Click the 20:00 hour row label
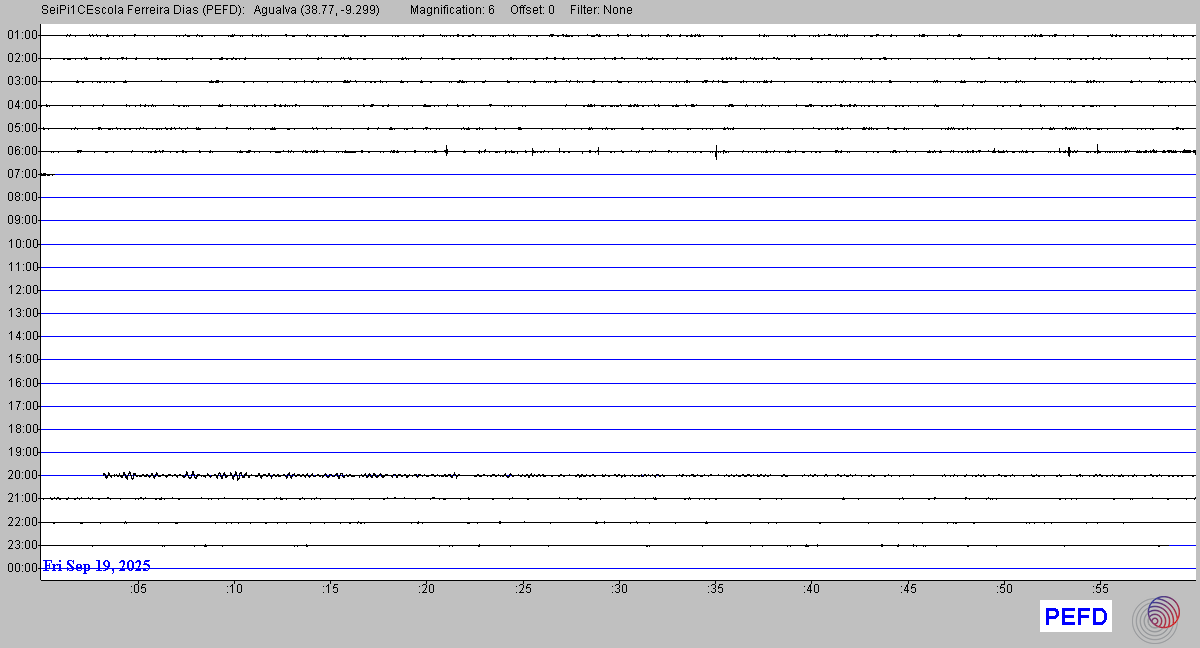Image resolution: width=1200 pixels, height=648 pixels. click(22, 475)
